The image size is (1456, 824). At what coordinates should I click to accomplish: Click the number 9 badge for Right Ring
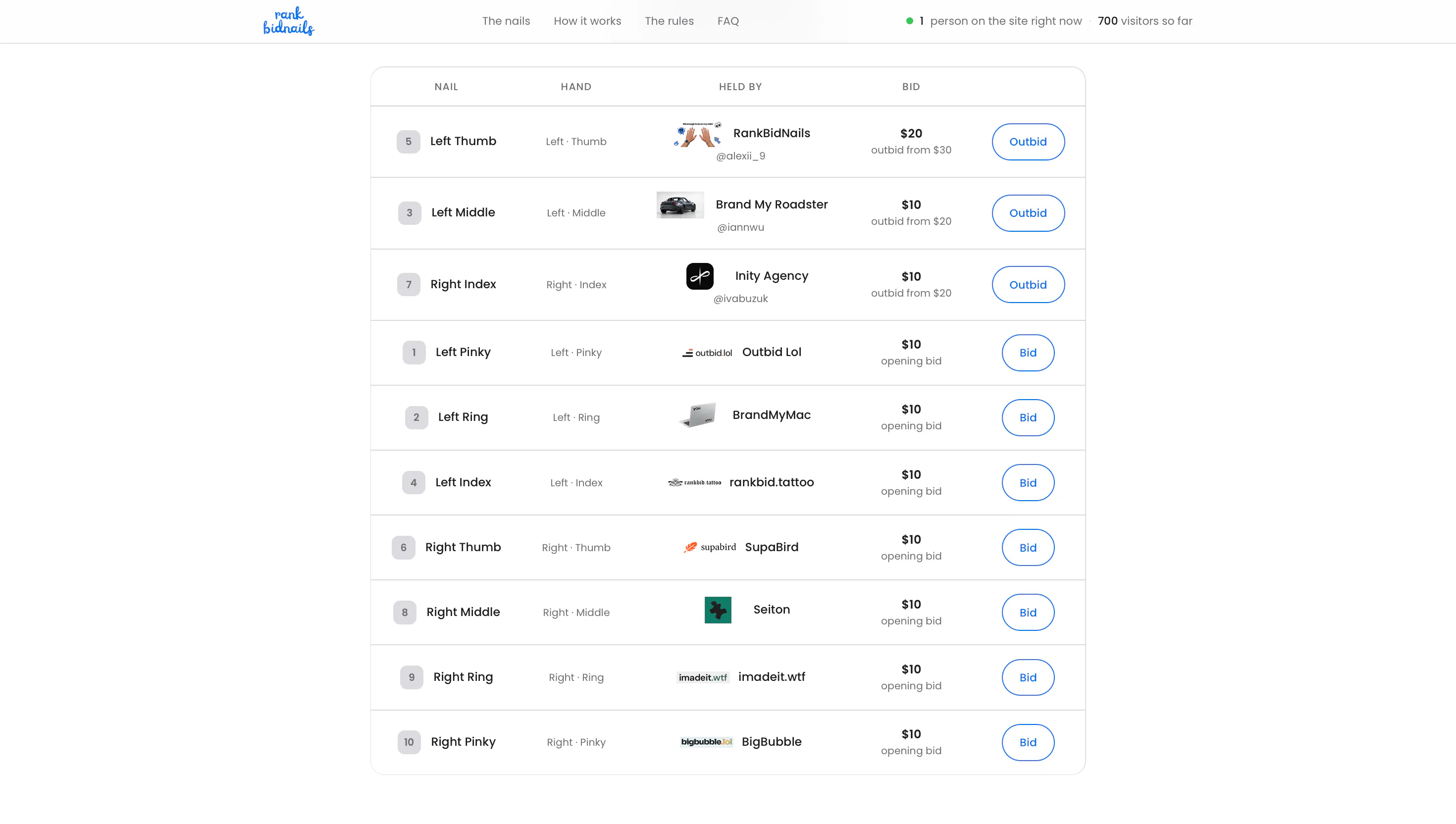click(412, 677)
